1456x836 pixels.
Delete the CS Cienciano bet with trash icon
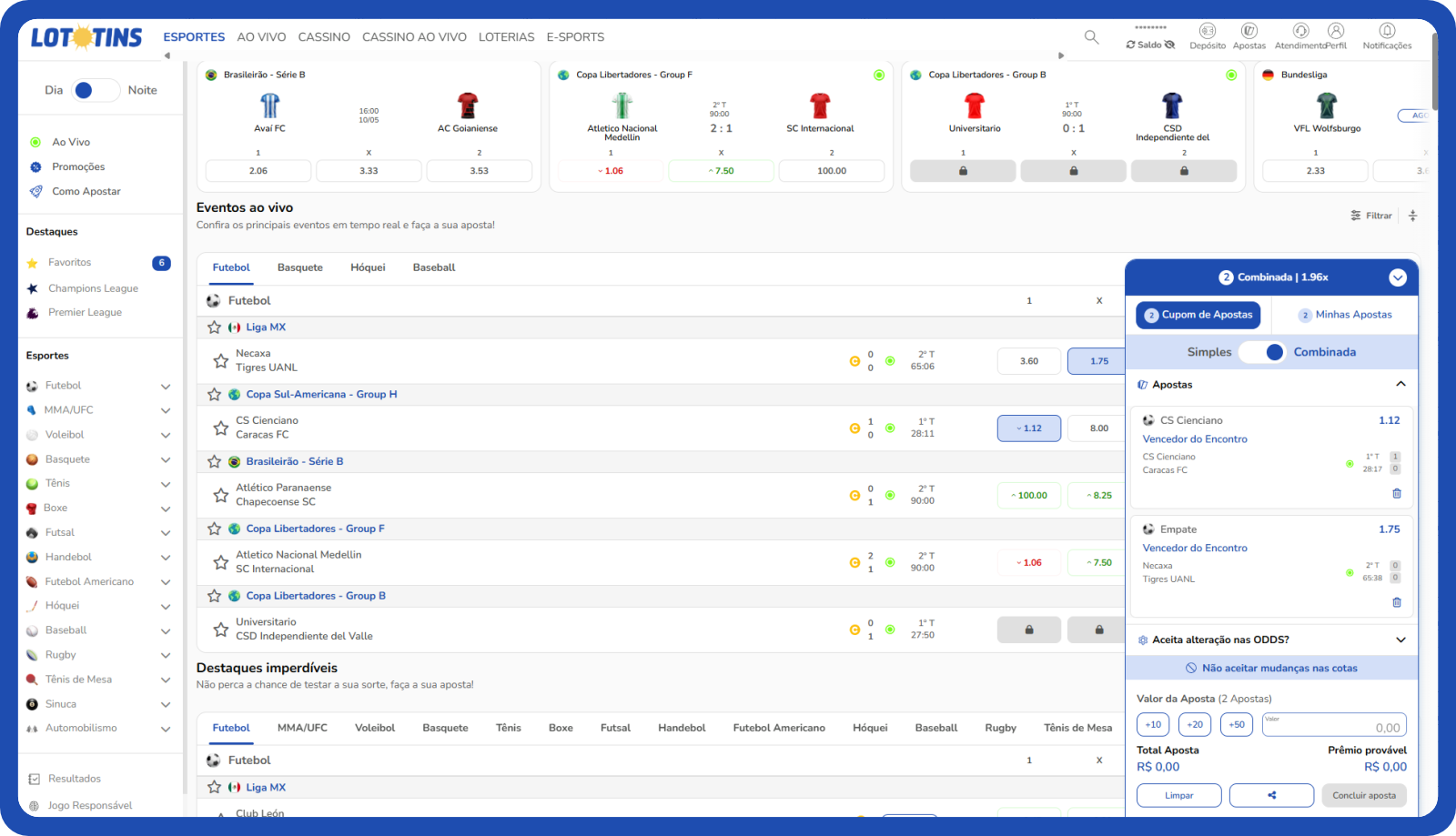(1397, 494)
